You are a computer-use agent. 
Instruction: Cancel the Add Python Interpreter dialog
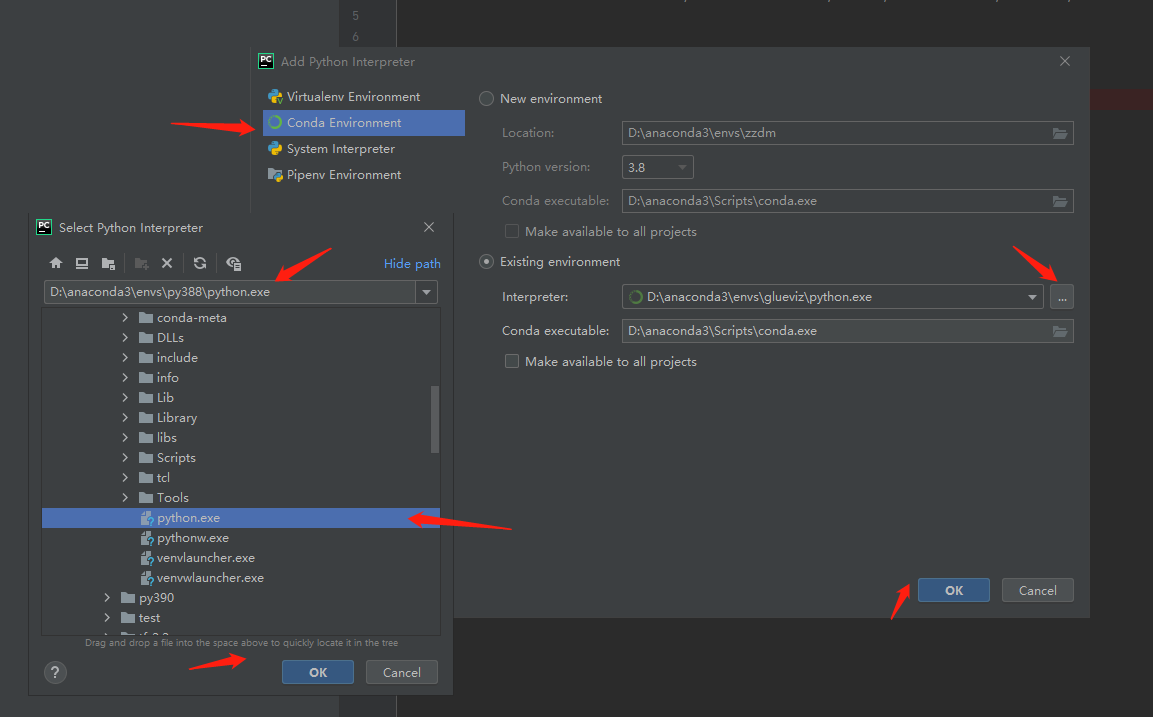(x=1038, y=591)
